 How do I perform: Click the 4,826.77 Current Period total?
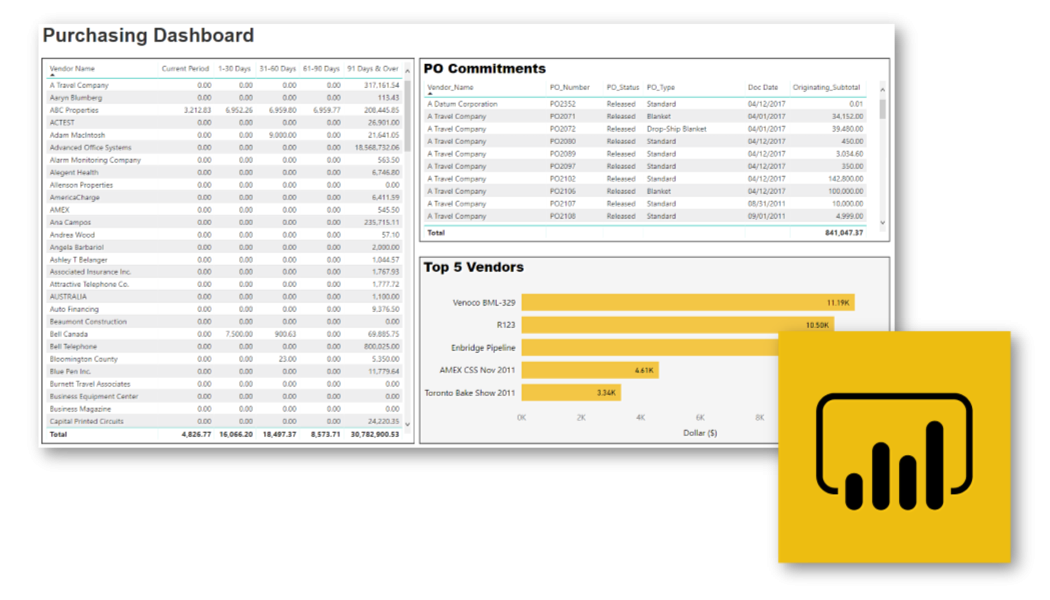pos(196,435)
